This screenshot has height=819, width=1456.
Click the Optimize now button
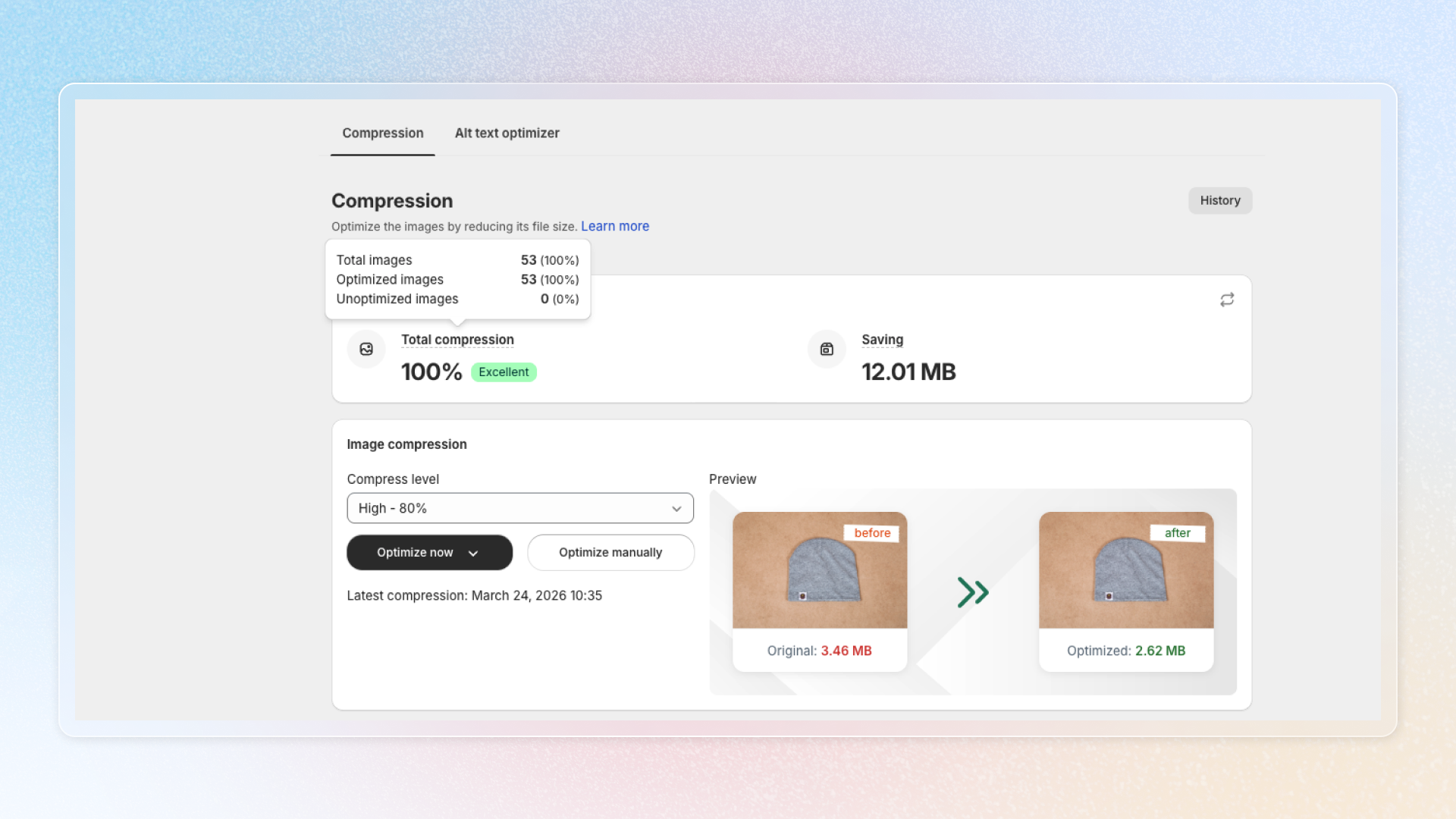click(x=415, y=553)
